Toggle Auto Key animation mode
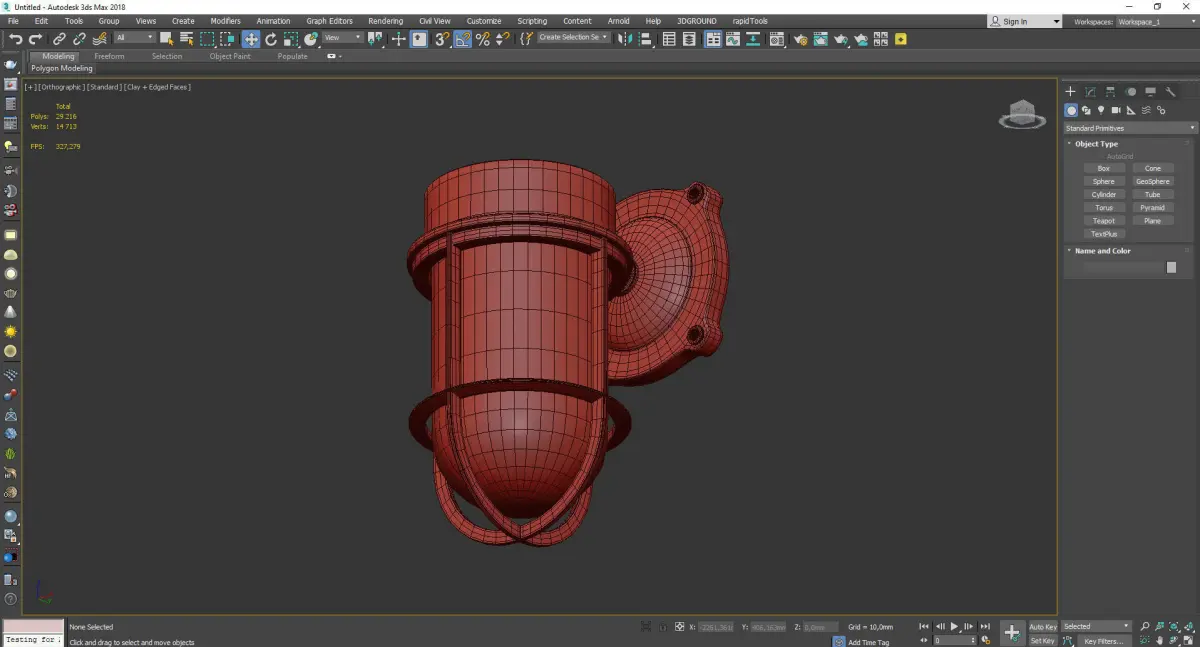This screenshot has height=647, width=1200. point(1042,626)
